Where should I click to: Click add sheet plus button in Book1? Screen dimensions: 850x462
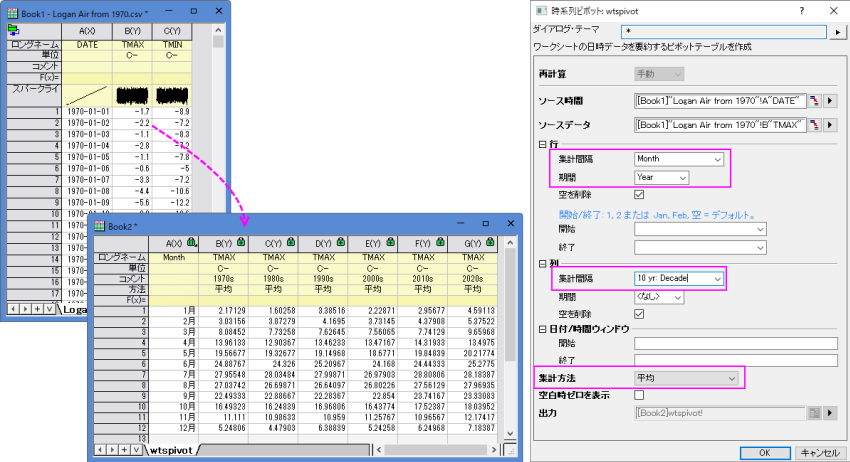pos(37,309)
